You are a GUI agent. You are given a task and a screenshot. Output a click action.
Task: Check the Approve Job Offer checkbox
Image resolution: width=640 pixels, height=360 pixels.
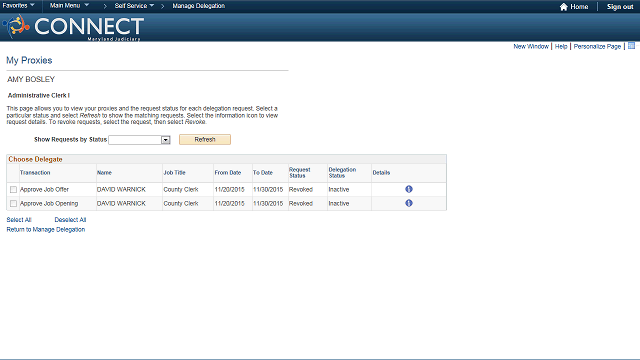[x=13, y=189]
